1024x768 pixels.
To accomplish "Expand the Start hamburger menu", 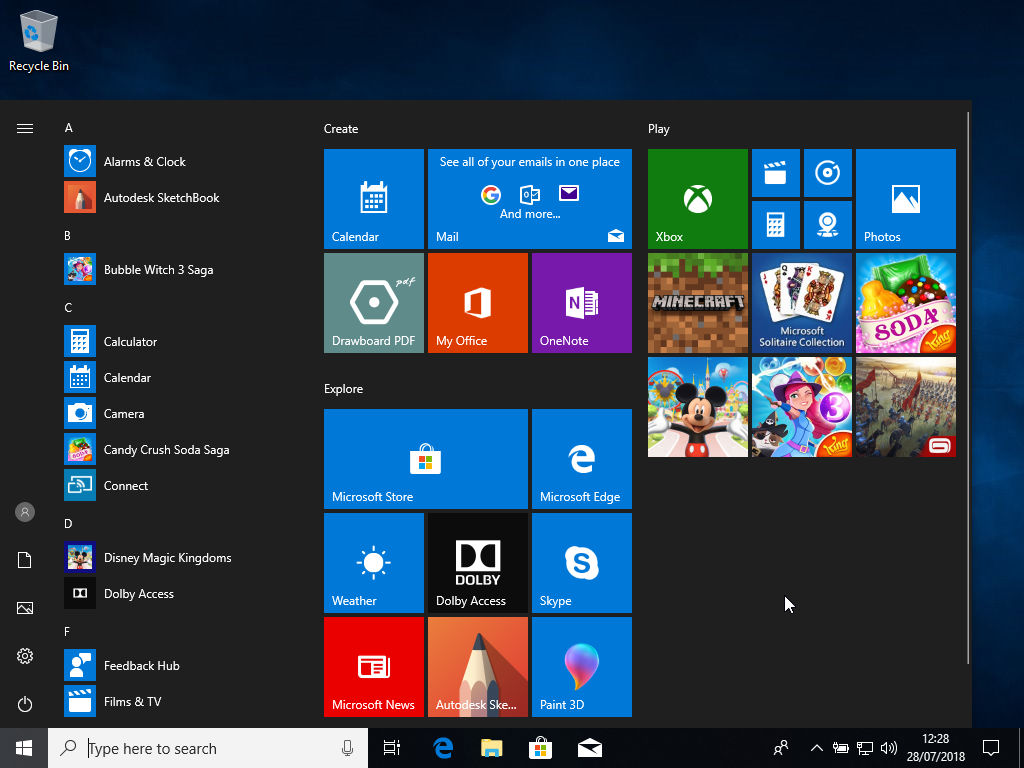I will tap(25, 128).
